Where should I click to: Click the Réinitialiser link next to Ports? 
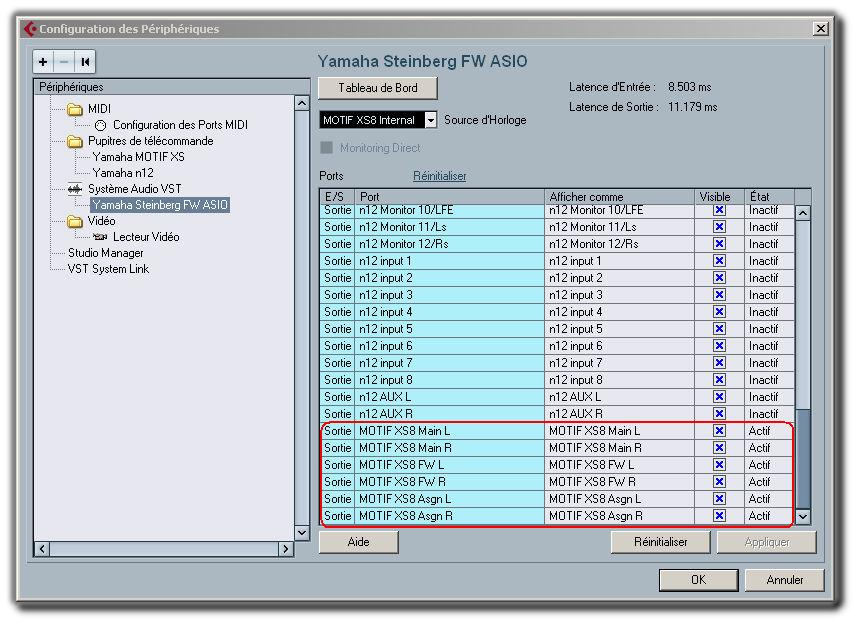(439, 176)
